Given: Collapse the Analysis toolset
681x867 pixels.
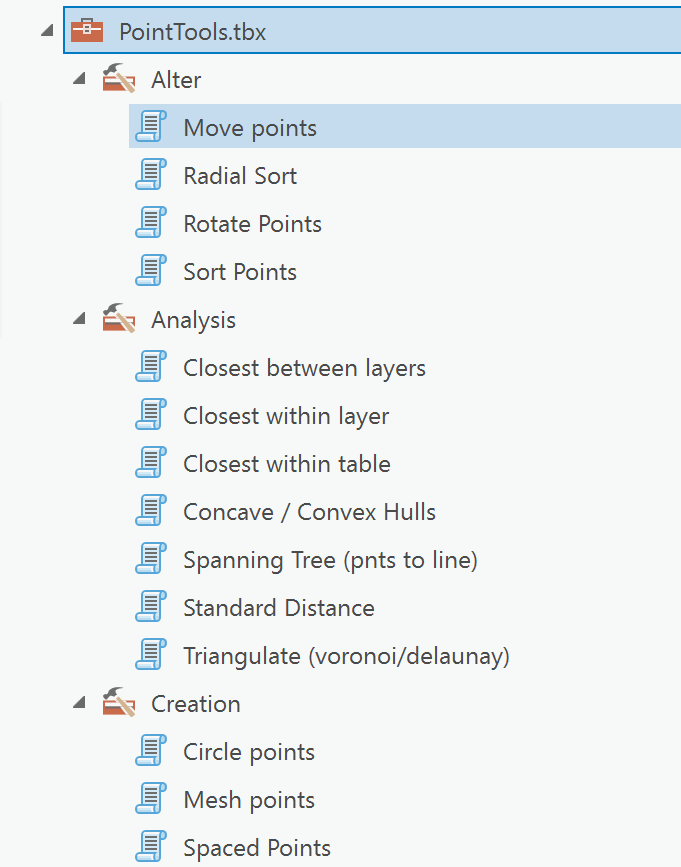Looking at the screenshot, I should pyautogui.click(x=80, y=318).
